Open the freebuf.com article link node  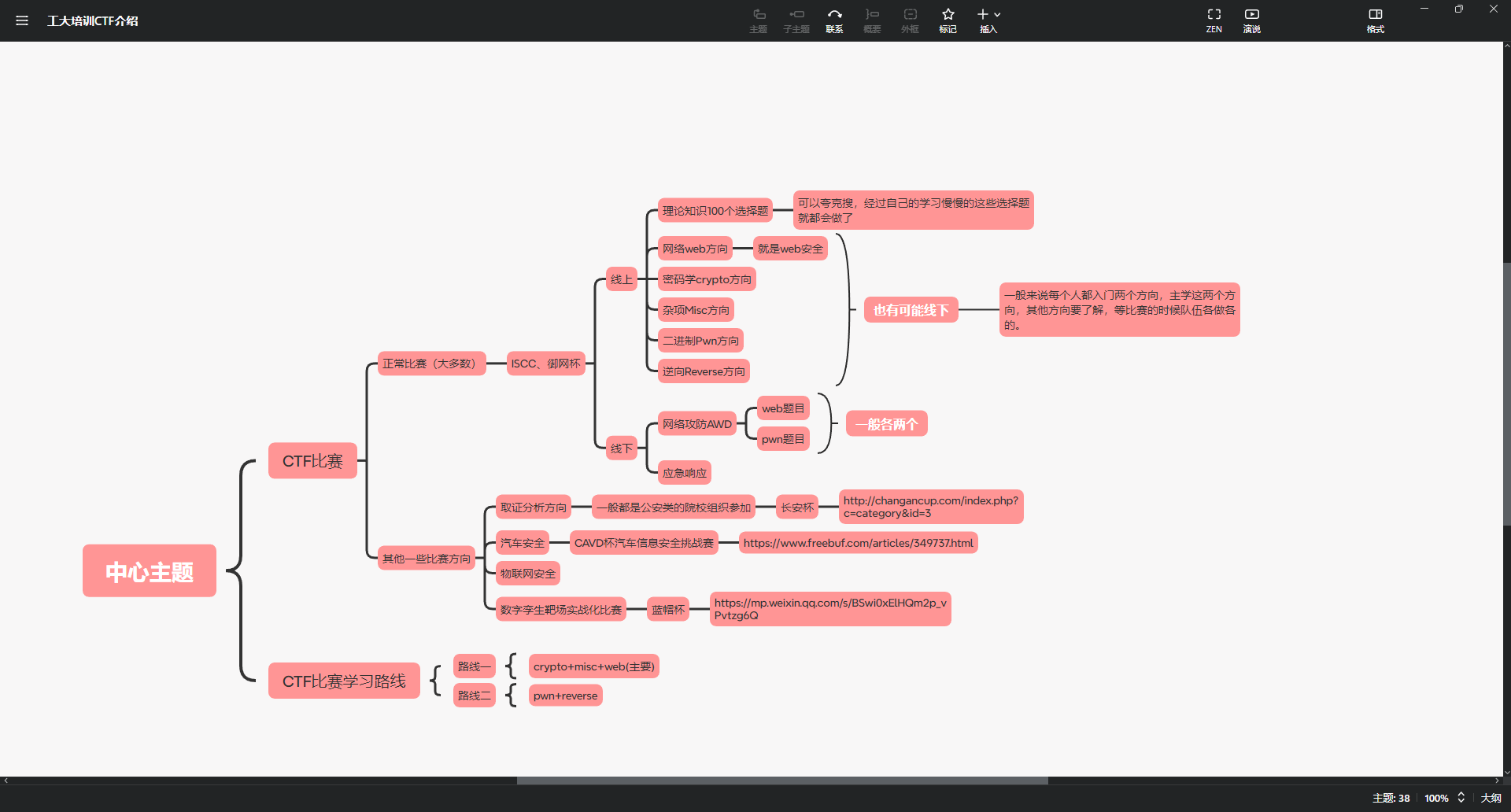point(858,543)
